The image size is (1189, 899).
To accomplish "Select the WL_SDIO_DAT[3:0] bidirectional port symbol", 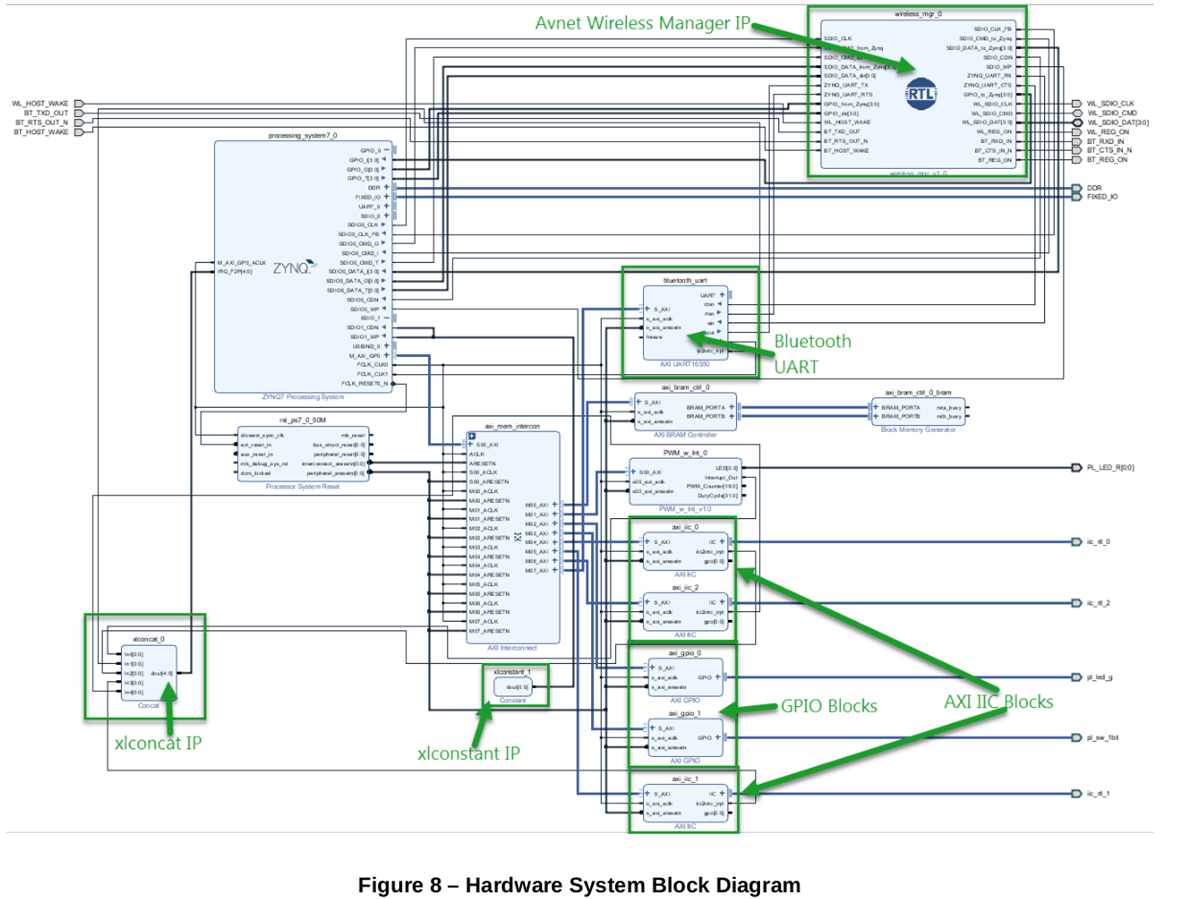I will 1077,122.
